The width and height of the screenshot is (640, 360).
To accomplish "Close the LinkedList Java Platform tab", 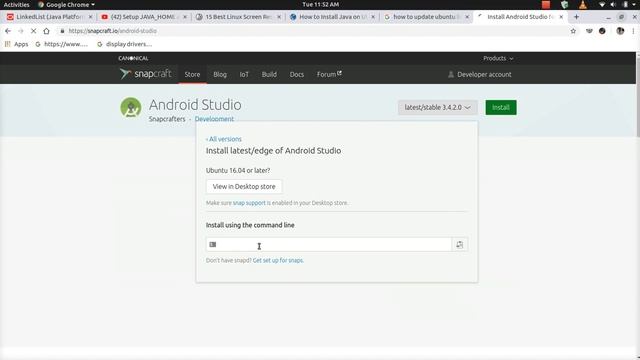I will point(90,17).
